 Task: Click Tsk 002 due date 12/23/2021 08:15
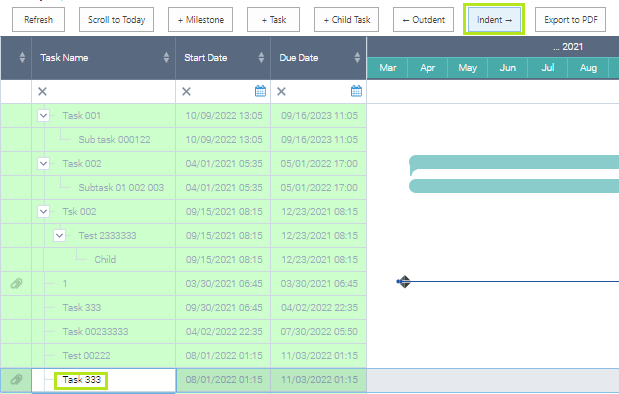(x=319, y=212)
